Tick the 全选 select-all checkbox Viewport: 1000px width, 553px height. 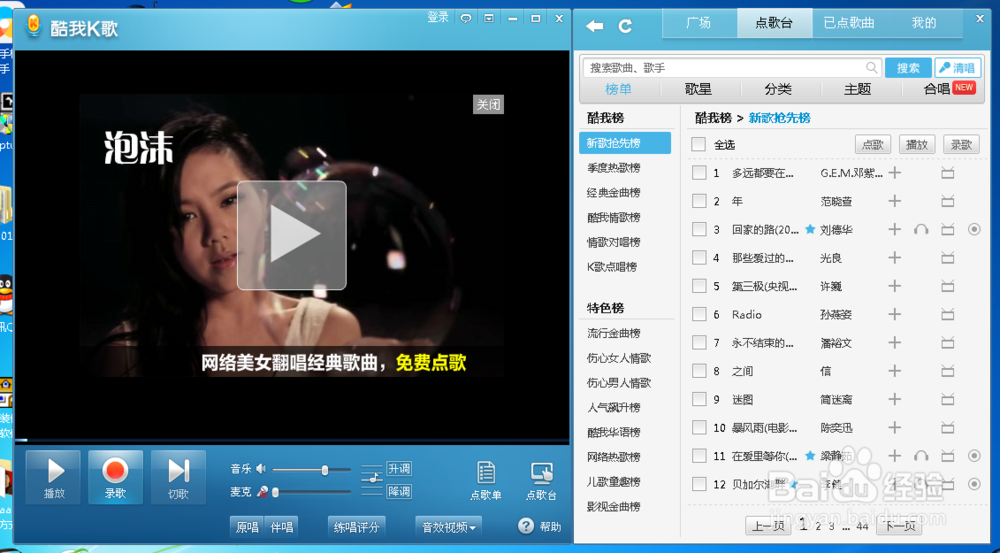[x=698, y=145]
